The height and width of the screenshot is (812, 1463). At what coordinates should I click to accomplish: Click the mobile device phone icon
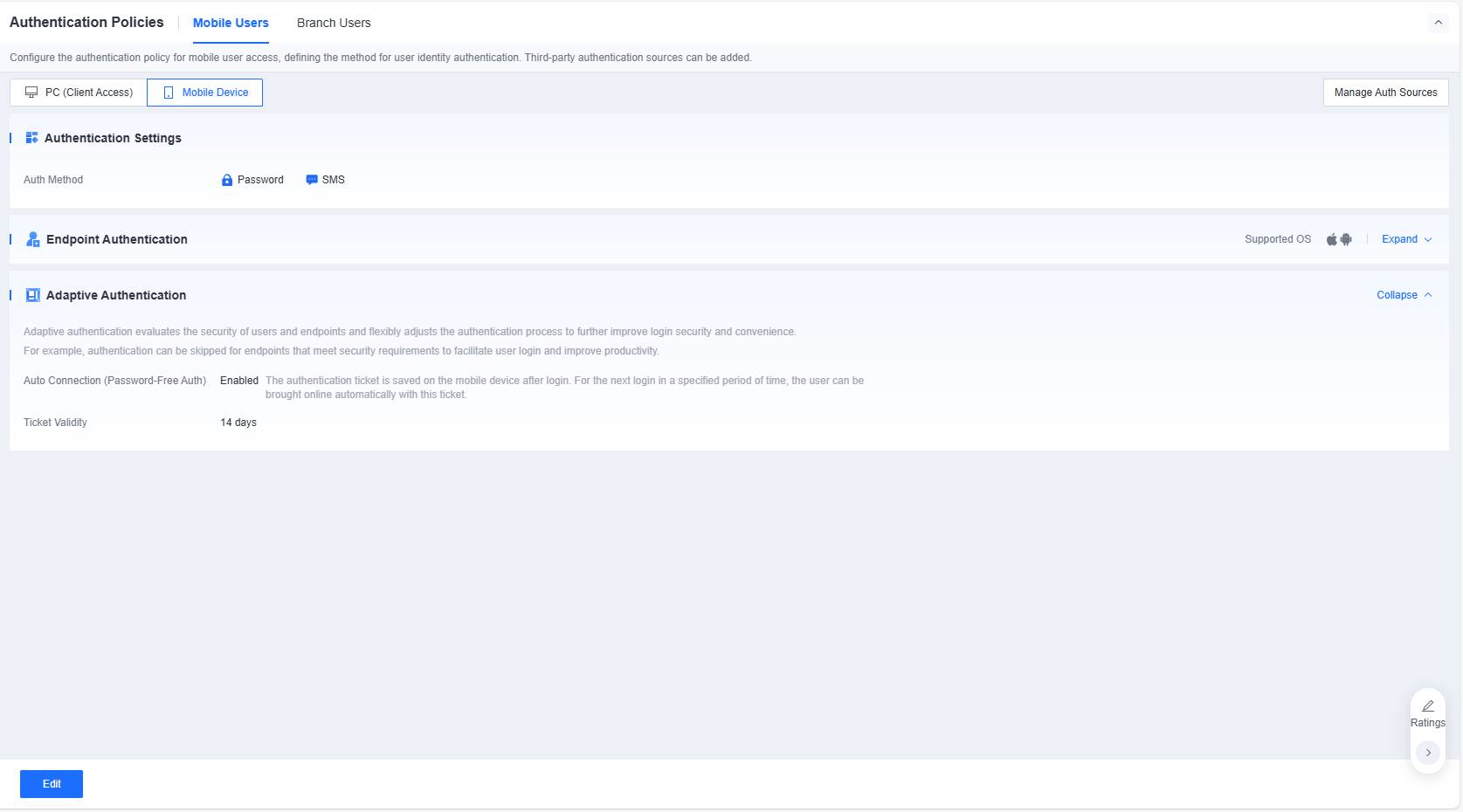169,93
